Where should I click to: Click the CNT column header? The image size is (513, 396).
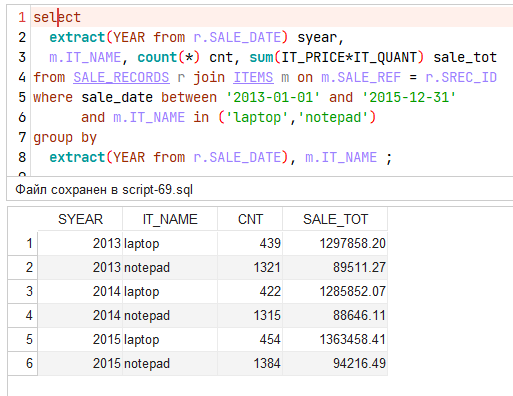(x=250, y=219)
